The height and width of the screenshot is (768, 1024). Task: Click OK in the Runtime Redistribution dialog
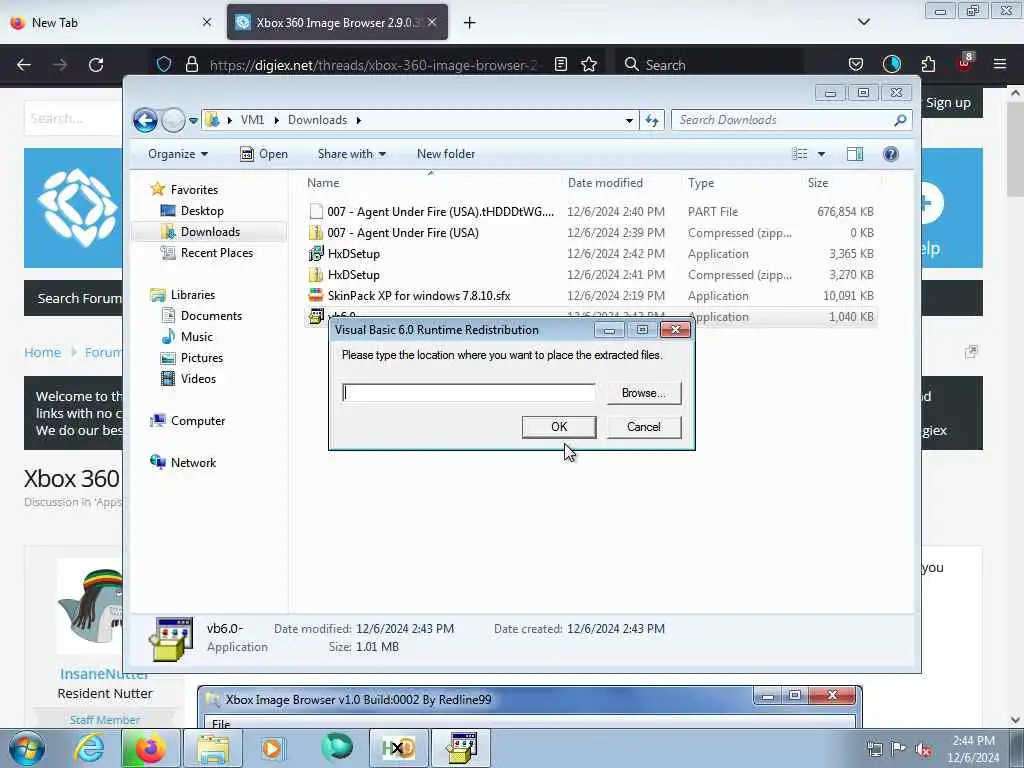(559, 426)
